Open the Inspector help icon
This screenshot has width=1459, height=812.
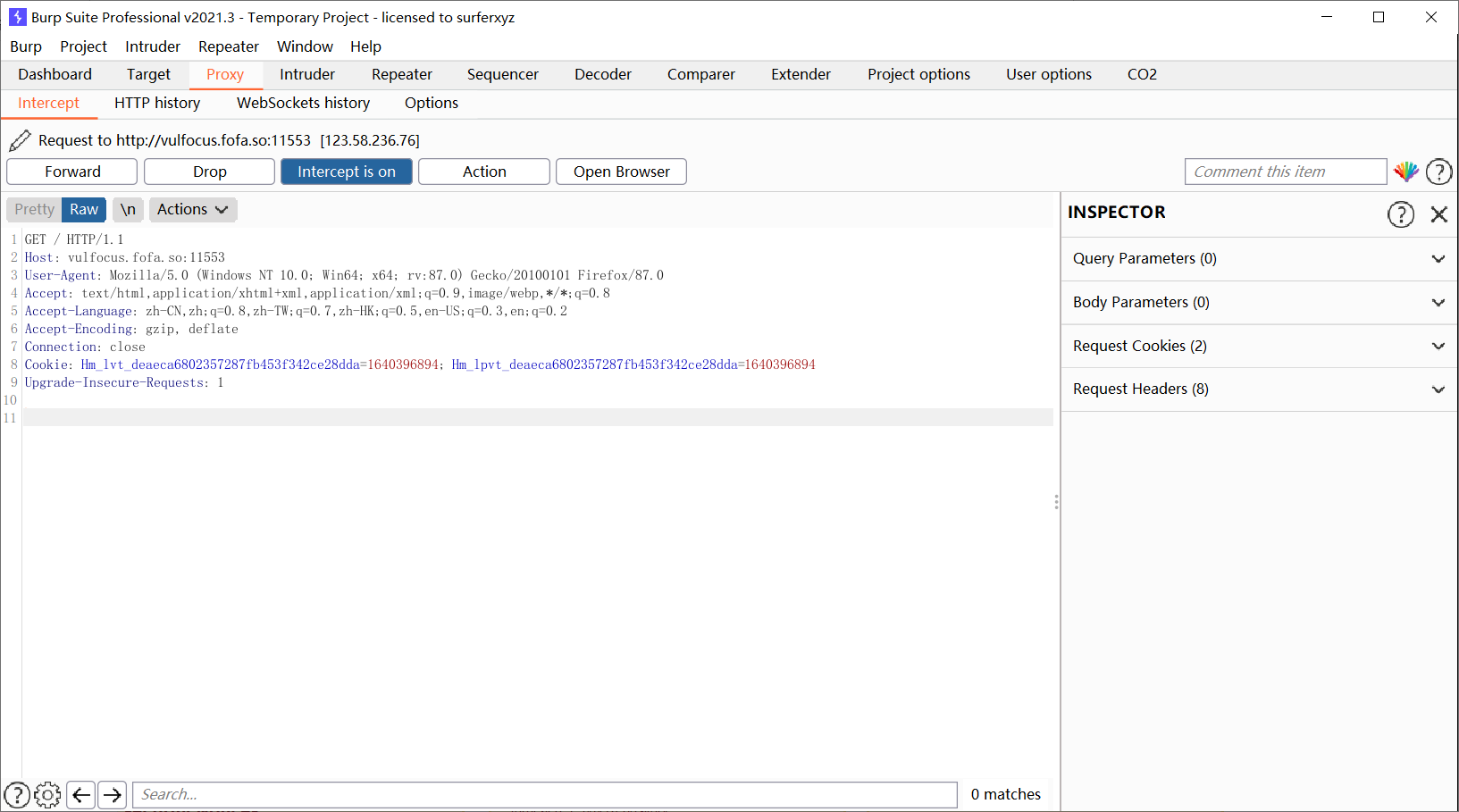[1401, 214]
